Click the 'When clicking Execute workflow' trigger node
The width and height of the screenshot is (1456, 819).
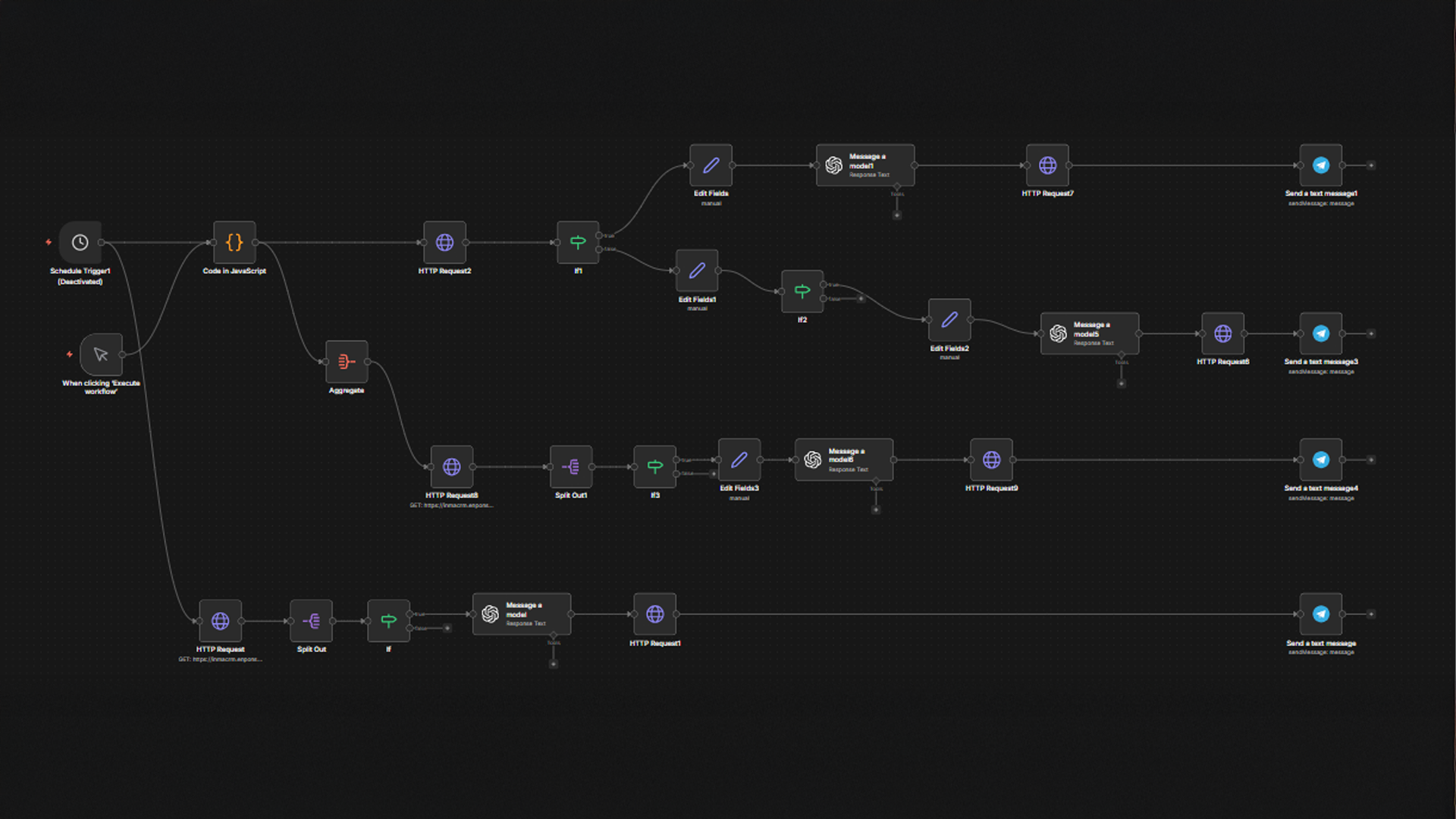[x=101, y=354]
